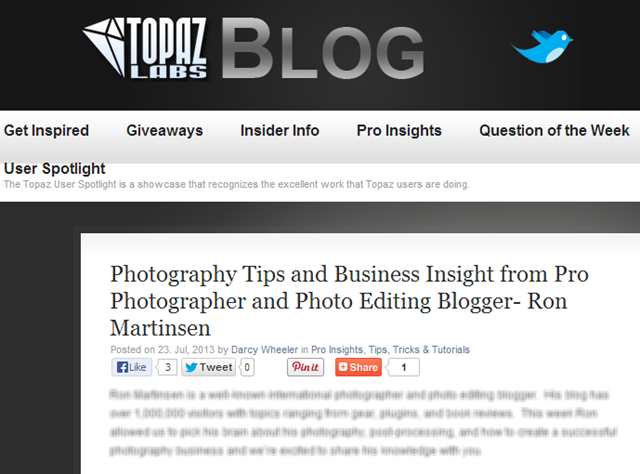
Task: Select Pro Insights in the navigation bar
Action: click(399, 131)
